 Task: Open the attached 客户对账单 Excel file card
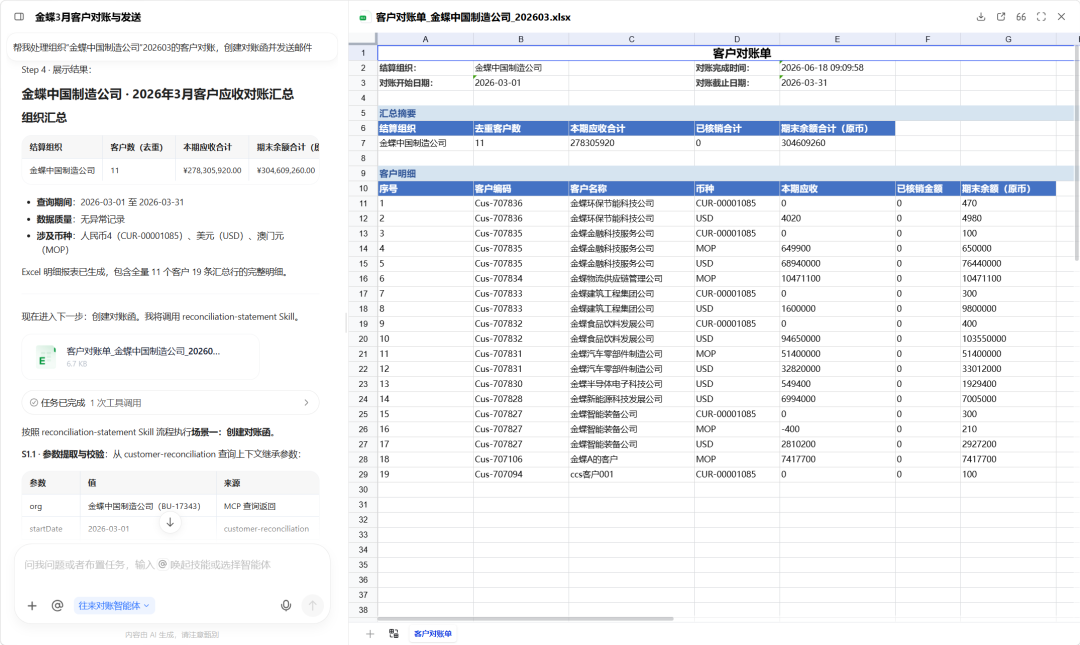coord(141,356)
